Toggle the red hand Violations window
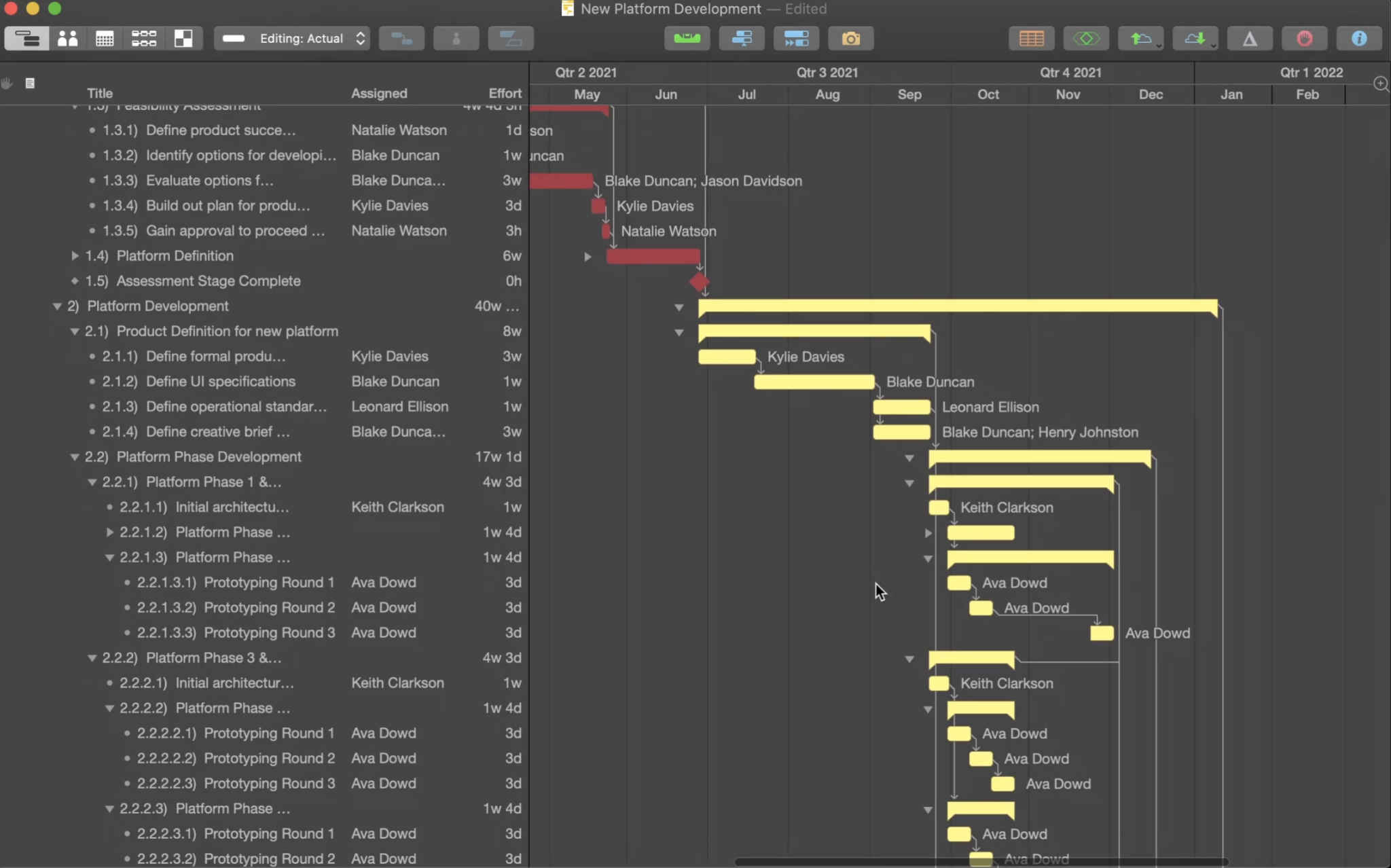The image size is (1391, 868). click(1304, 39)
